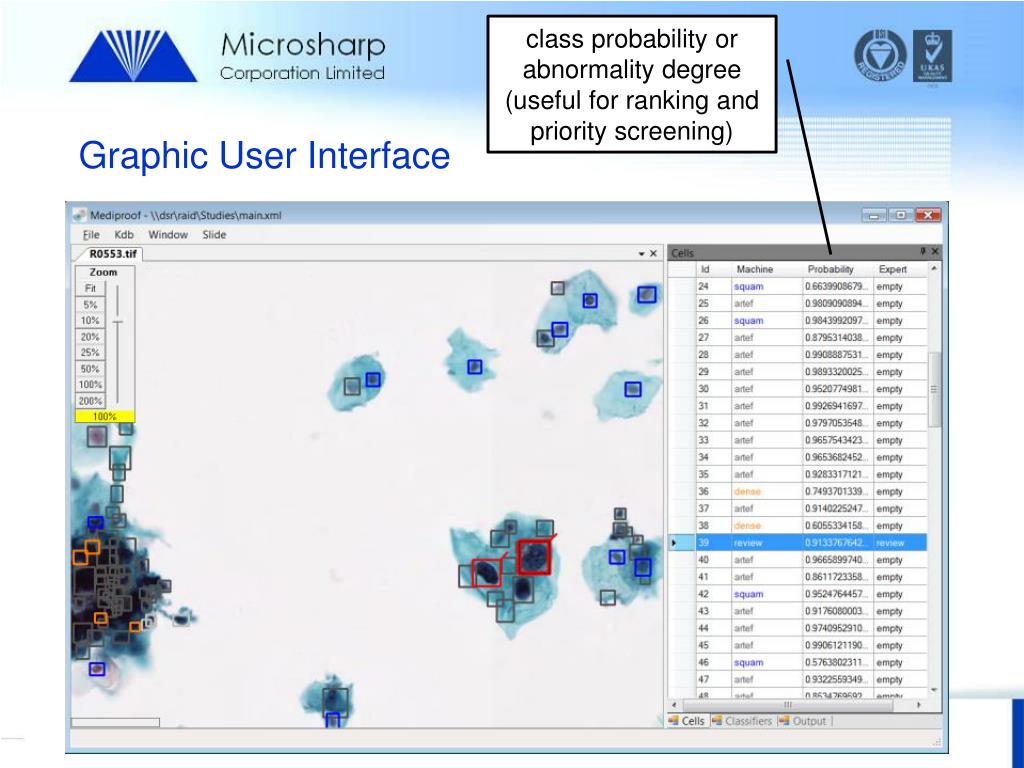Pin the Cells panel with the pushpin icon
This screenshot has width=1024, height=768.
[923, 251]
